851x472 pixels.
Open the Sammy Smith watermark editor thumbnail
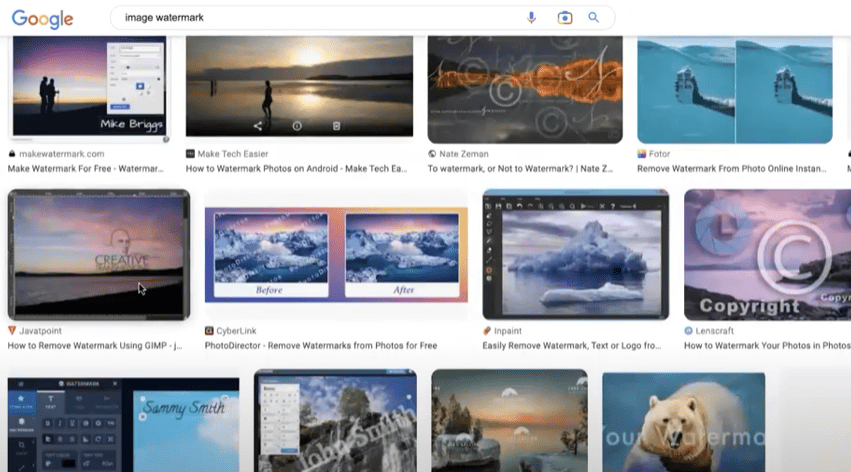tap(123, 424)
